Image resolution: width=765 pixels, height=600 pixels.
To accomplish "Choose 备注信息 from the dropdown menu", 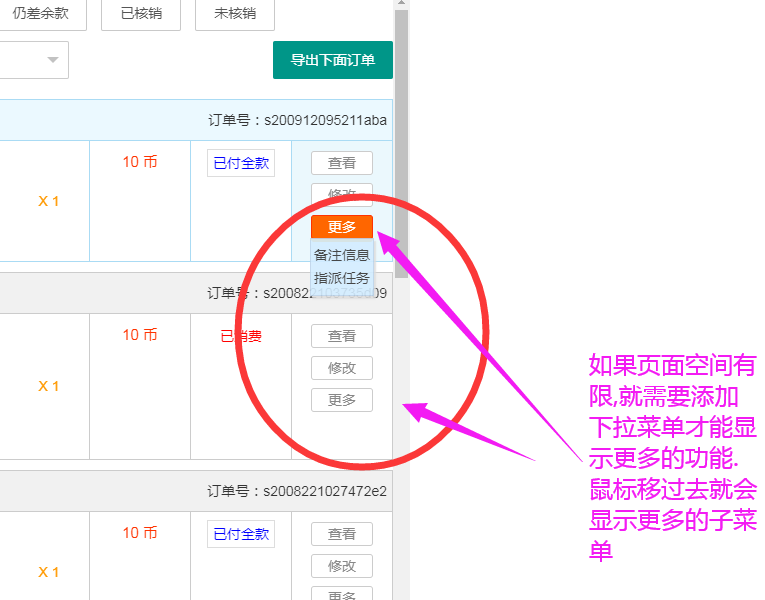I will 341,255.
